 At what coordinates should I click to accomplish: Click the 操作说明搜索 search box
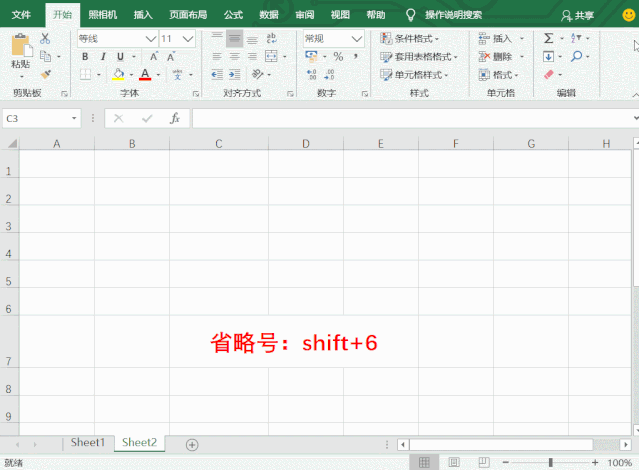coord(453,15)
